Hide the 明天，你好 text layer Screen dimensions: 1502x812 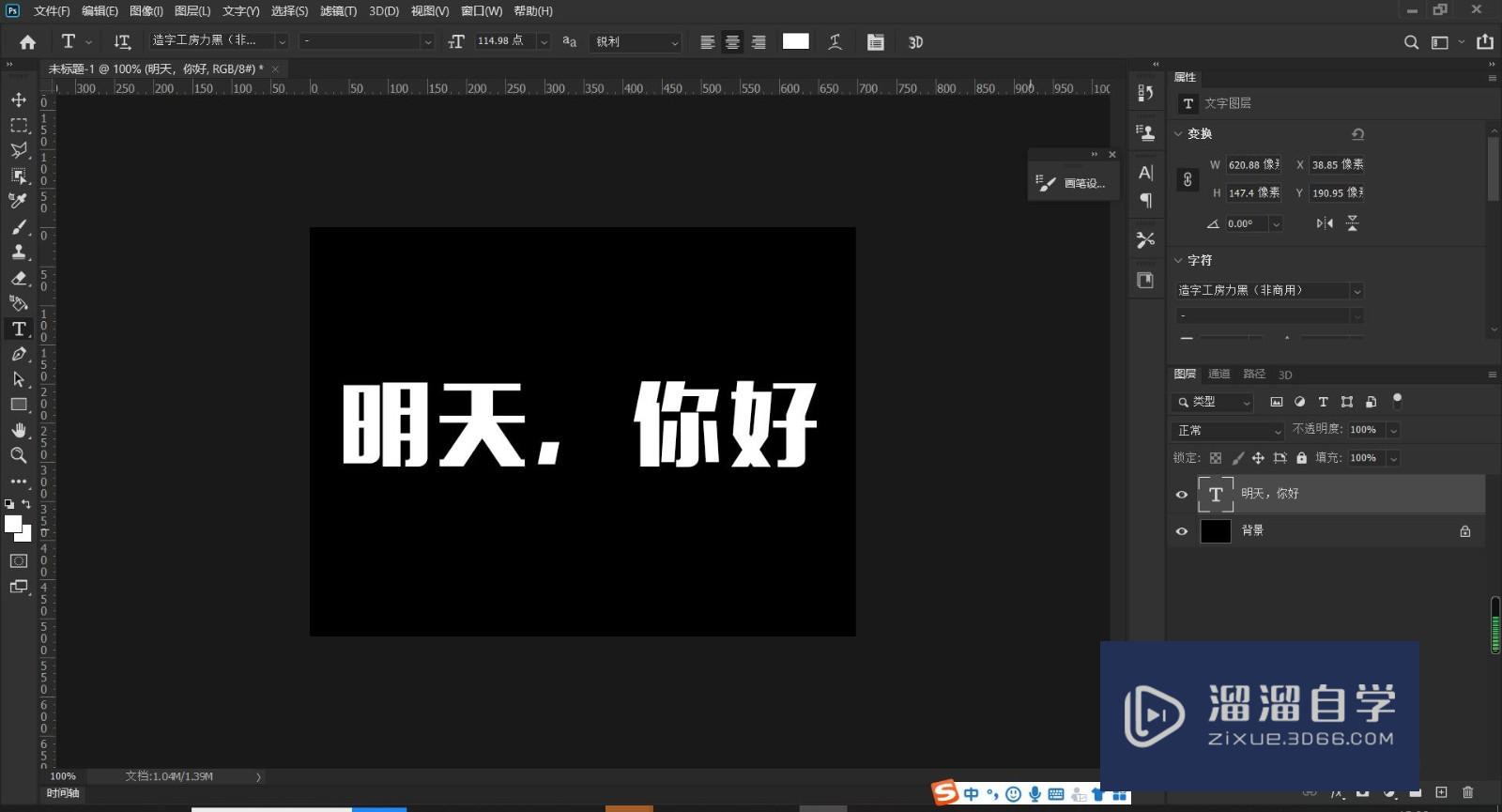pos(1182,495)
